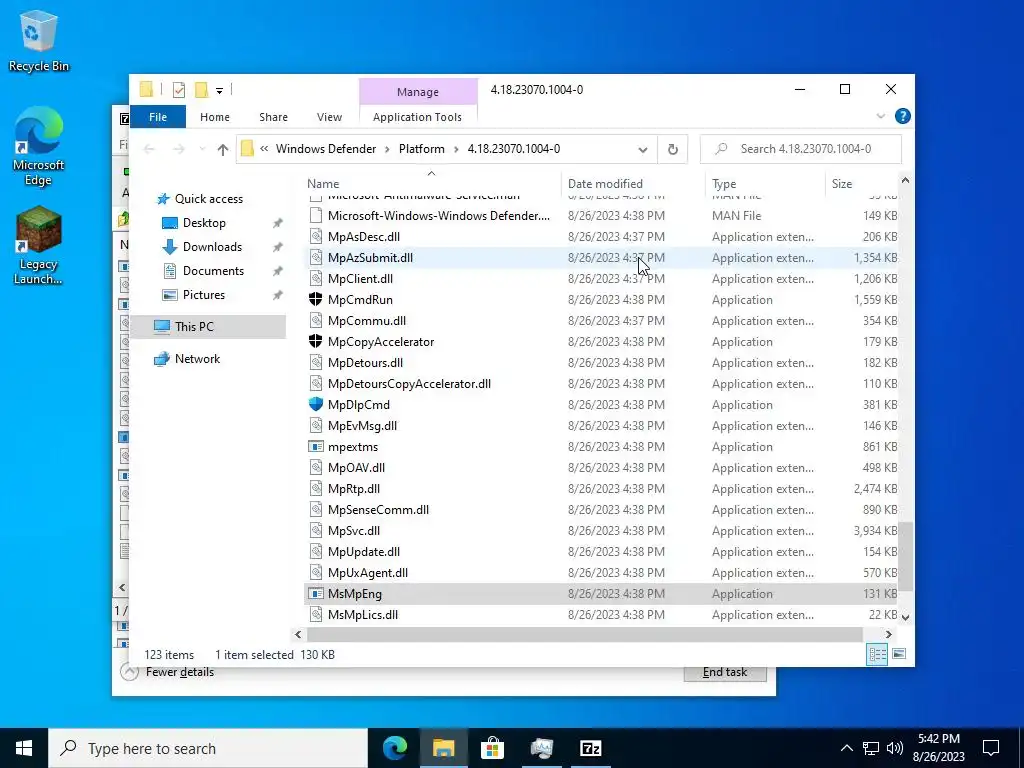Open address bar history dropdown

643,150
